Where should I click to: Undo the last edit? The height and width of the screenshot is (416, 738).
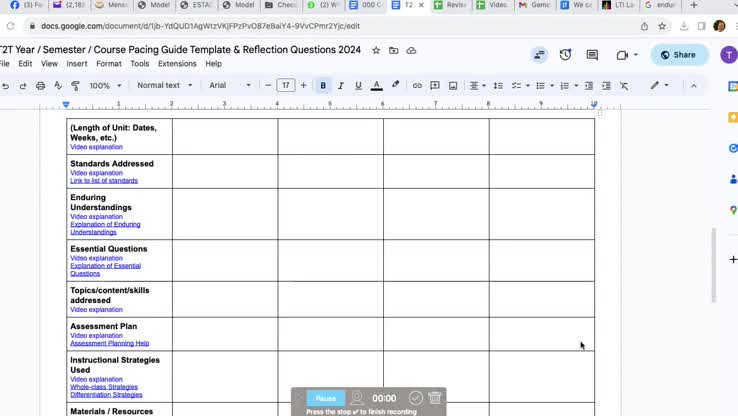point(5,86)
